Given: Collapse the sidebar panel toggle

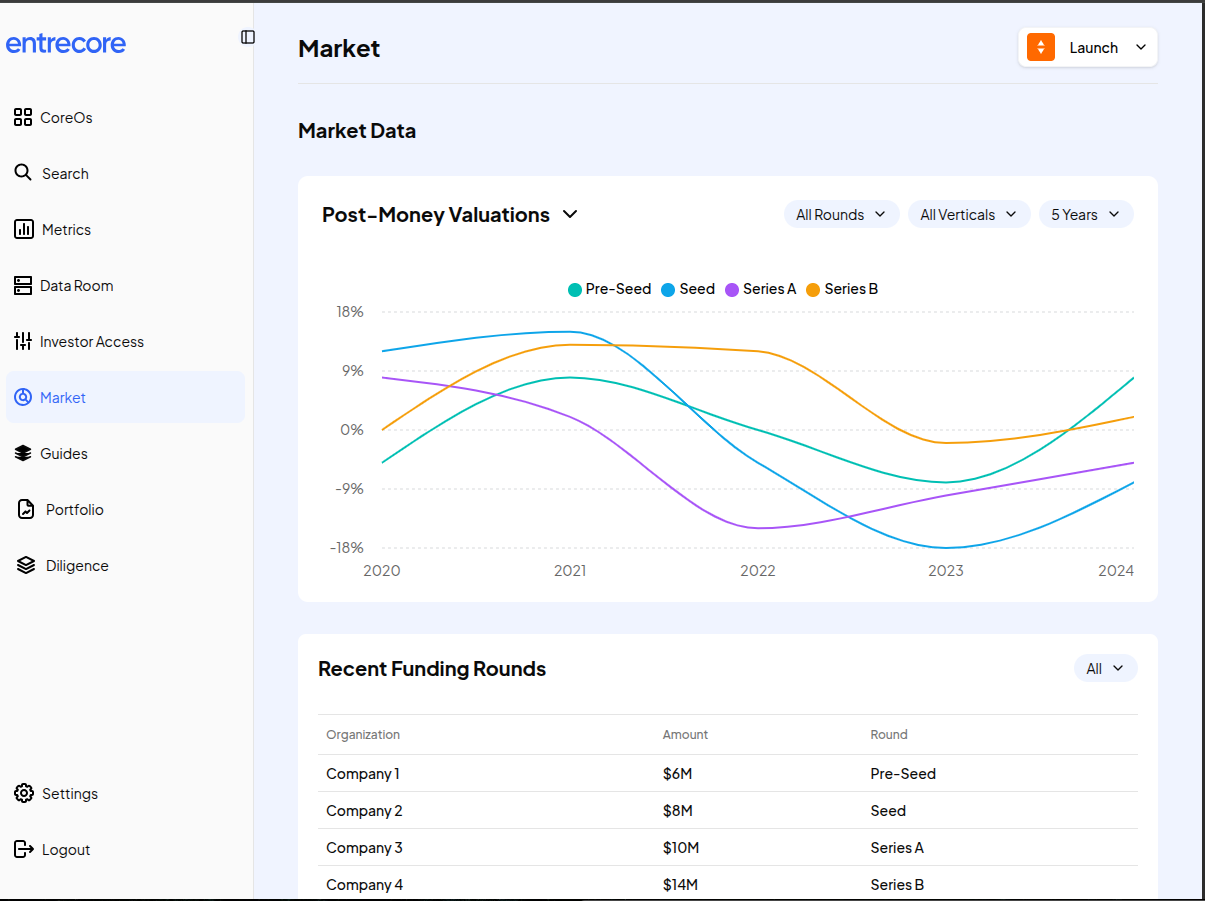Looking at the screenshot, I should 248,37.
